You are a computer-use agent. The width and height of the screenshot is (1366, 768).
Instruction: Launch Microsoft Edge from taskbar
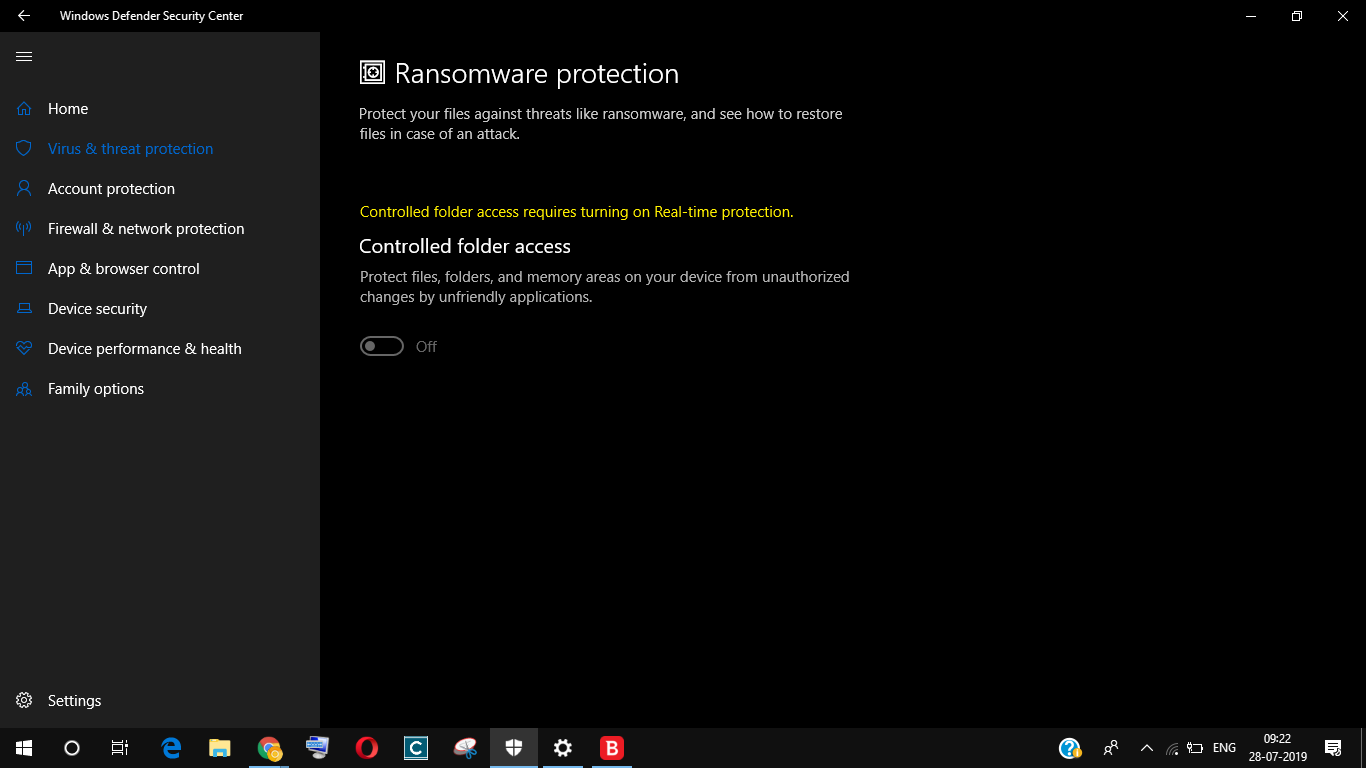(172, 748)
